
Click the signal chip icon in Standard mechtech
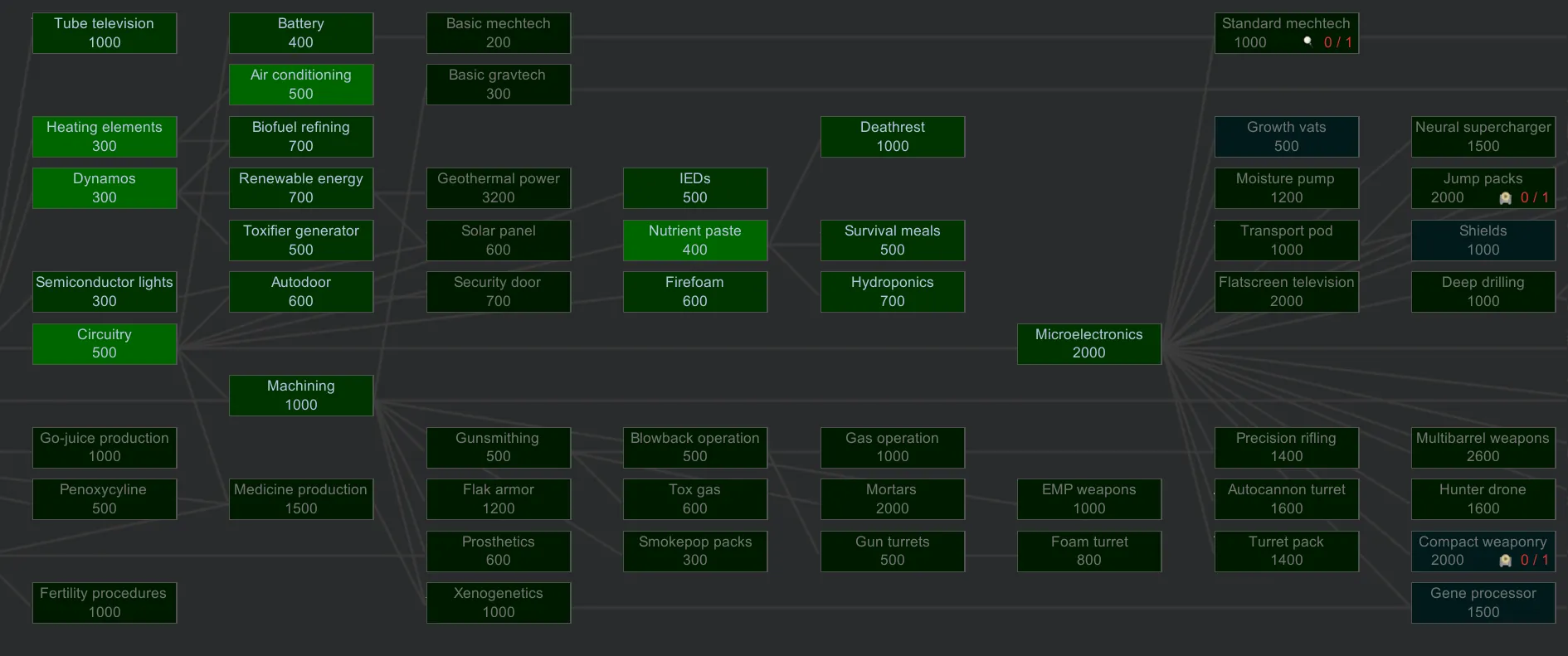(1307, 41)
